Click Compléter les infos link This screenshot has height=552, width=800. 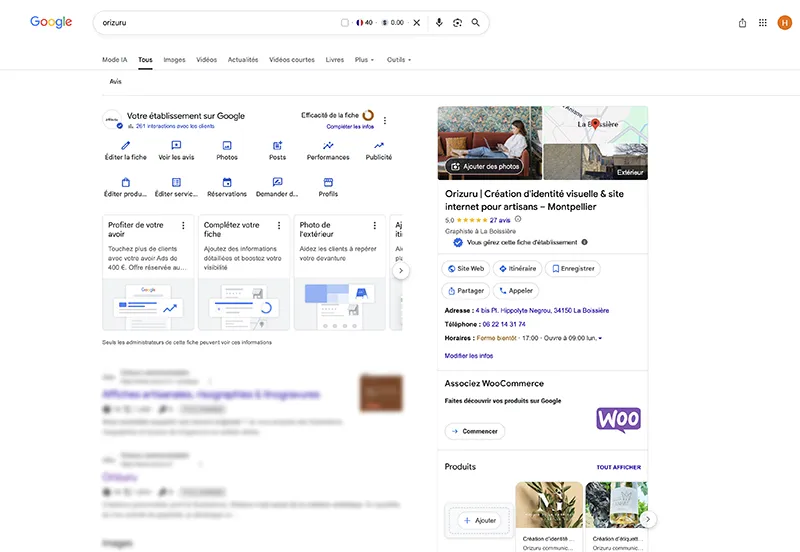click(x=350, y=127)
